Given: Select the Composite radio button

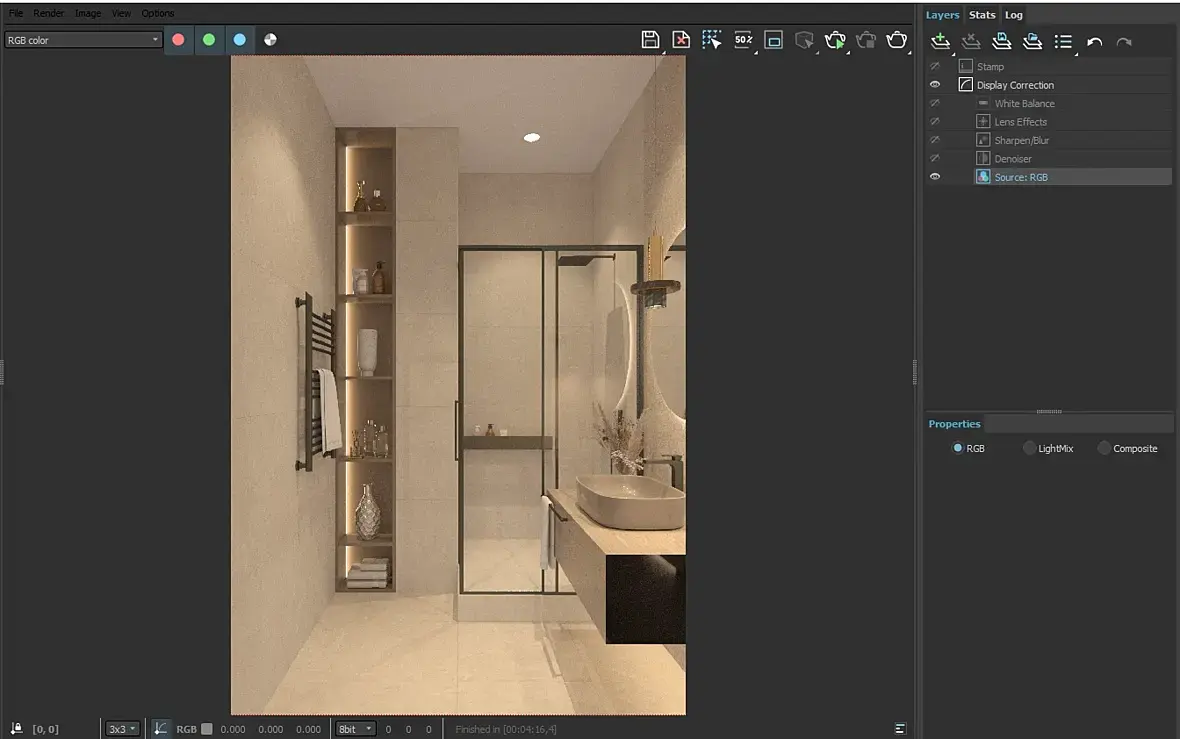Looking at the screenshot, I should pos(1104,449).
